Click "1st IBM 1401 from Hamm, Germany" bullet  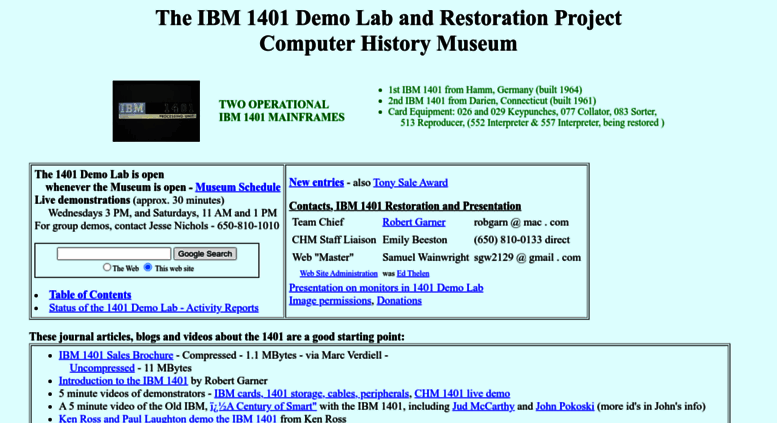(x=485, y=90)
